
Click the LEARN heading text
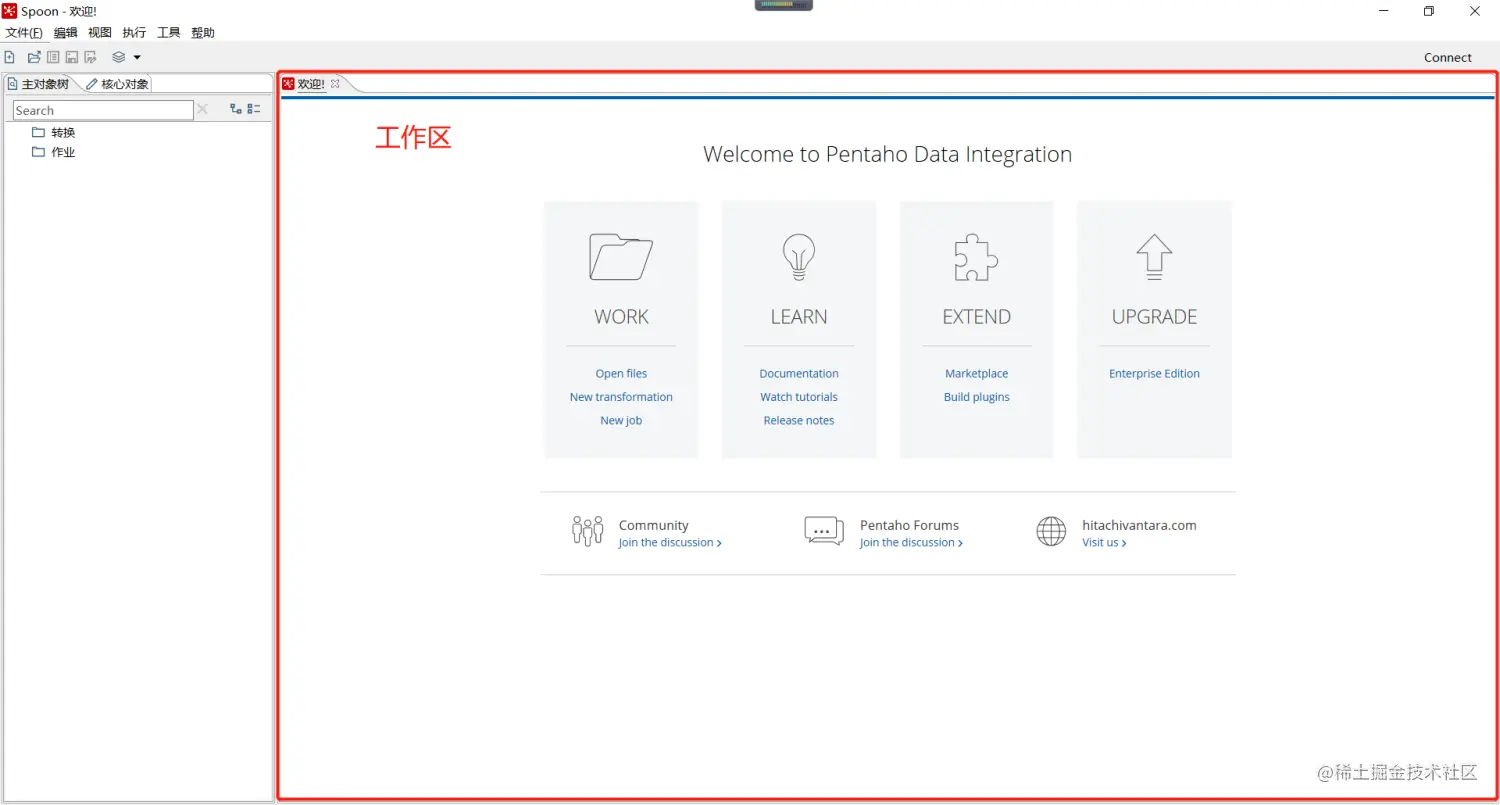799,316
